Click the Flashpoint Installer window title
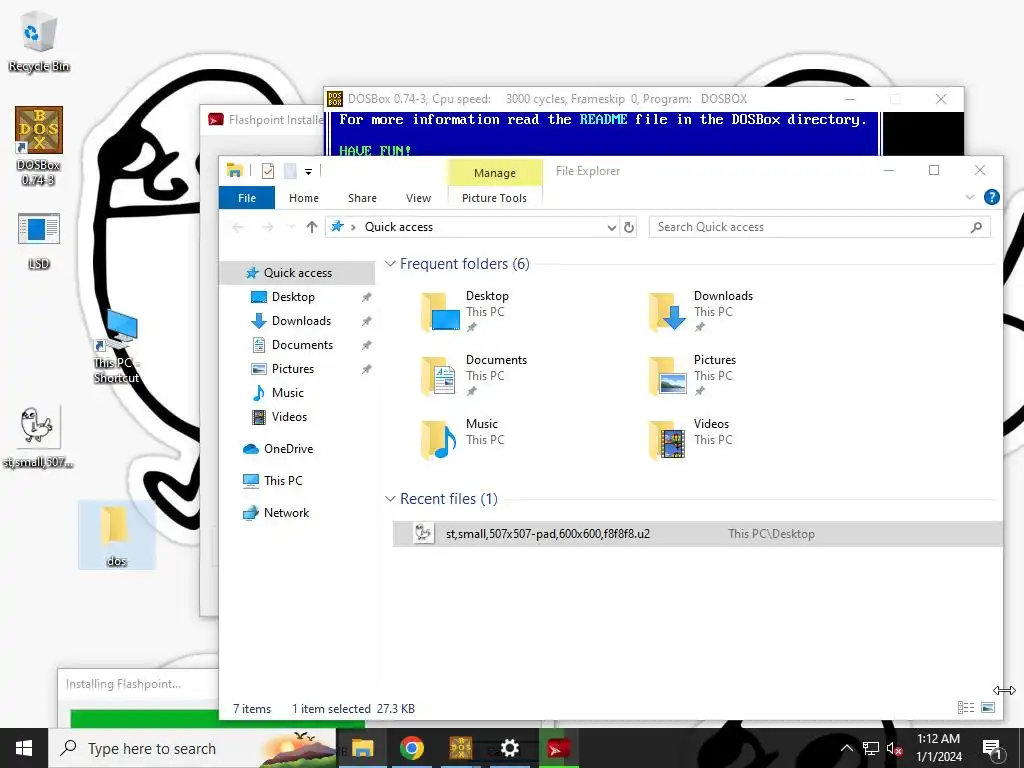 (275, 120)
